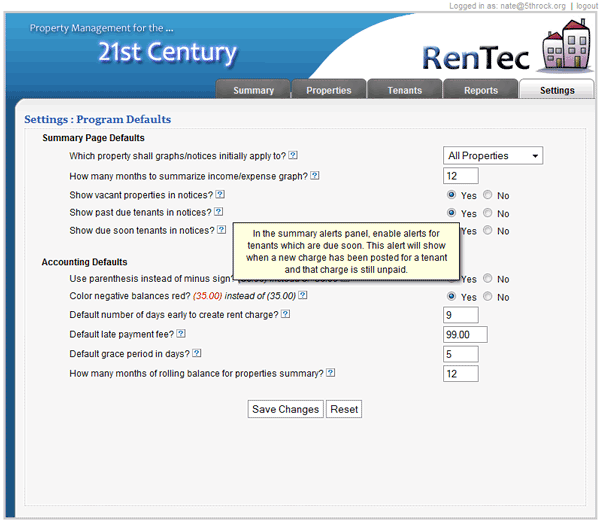Select No for show past due tenants

pyautogui.click(x=488, y=213)
